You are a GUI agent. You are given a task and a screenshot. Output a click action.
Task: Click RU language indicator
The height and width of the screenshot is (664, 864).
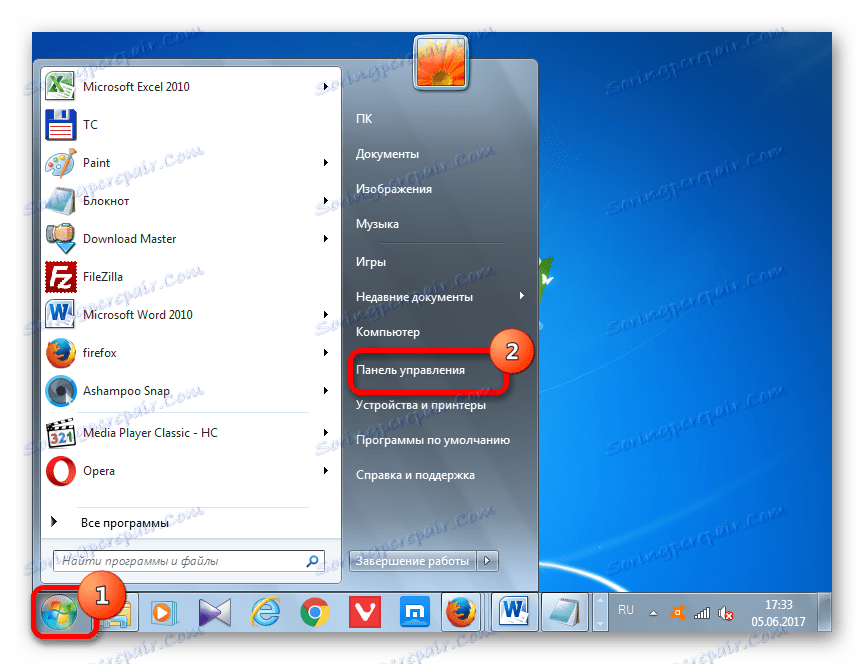626,610
